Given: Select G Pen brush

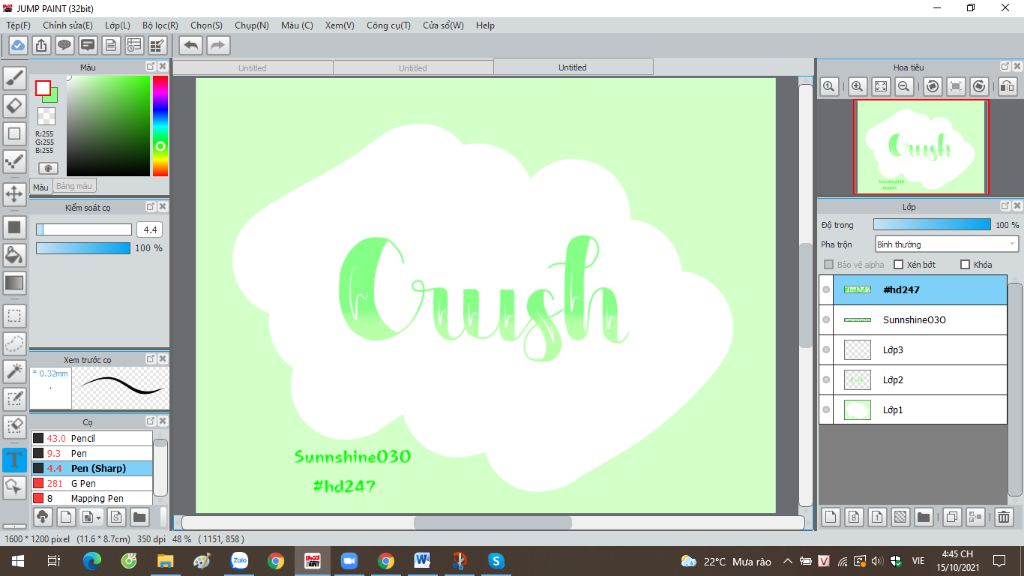Looking at the screenshot, I should [x=91, y=483].
